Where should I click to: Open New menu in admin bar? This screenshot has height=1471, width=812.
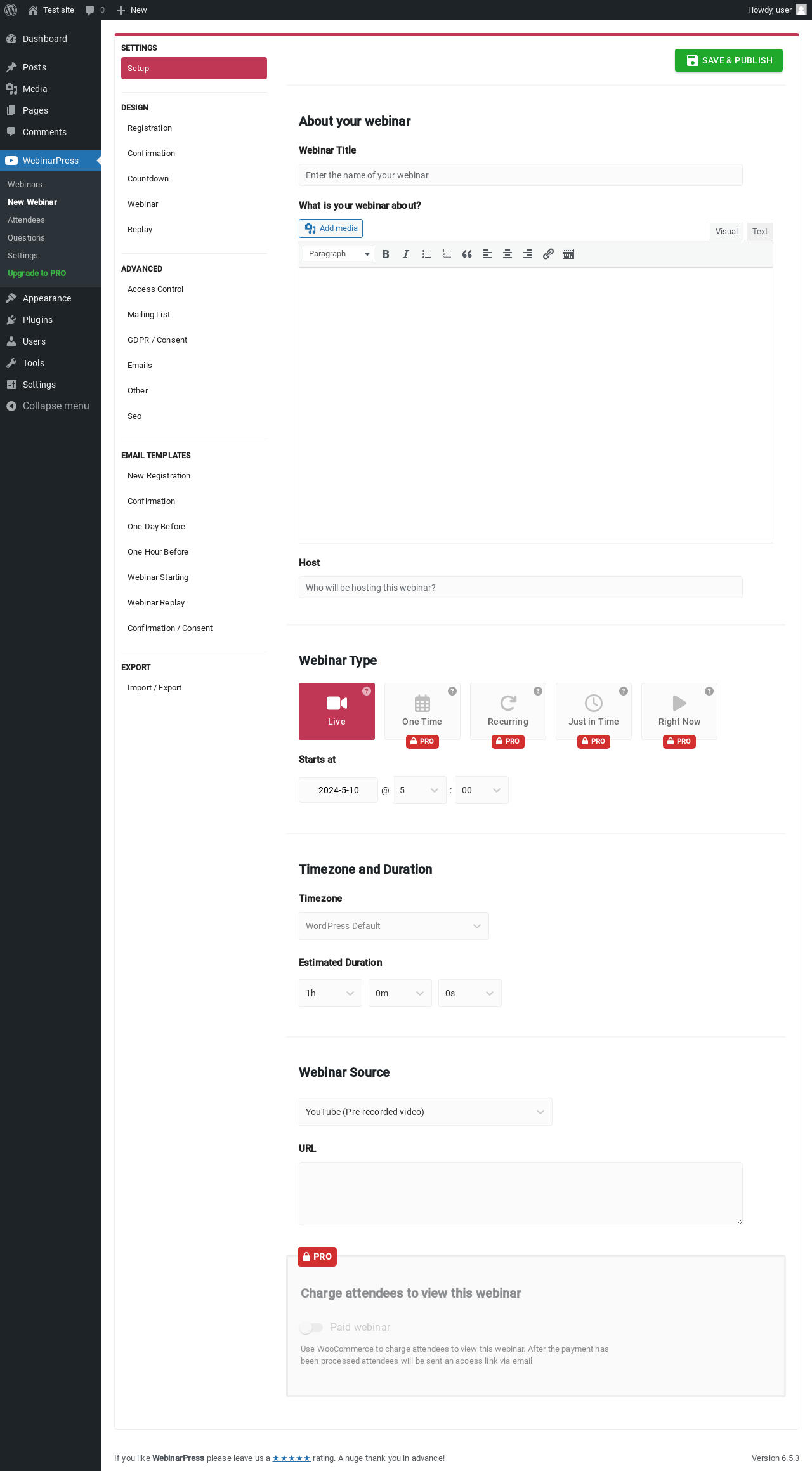tap(132, 10)
